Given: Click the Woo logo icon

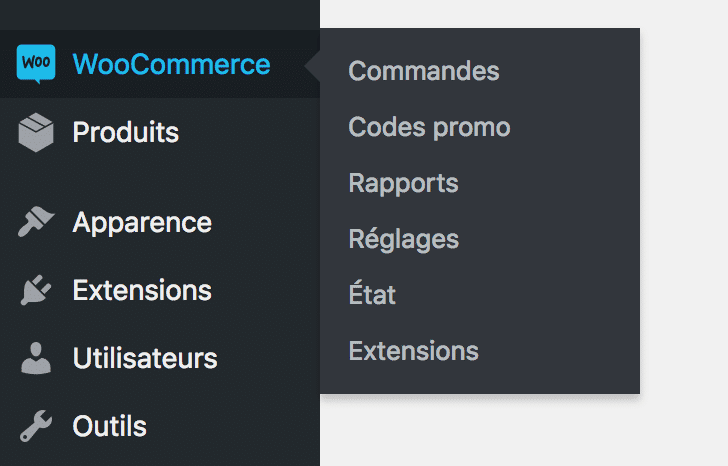Looking at the screenshot, I should pos(36,64).
